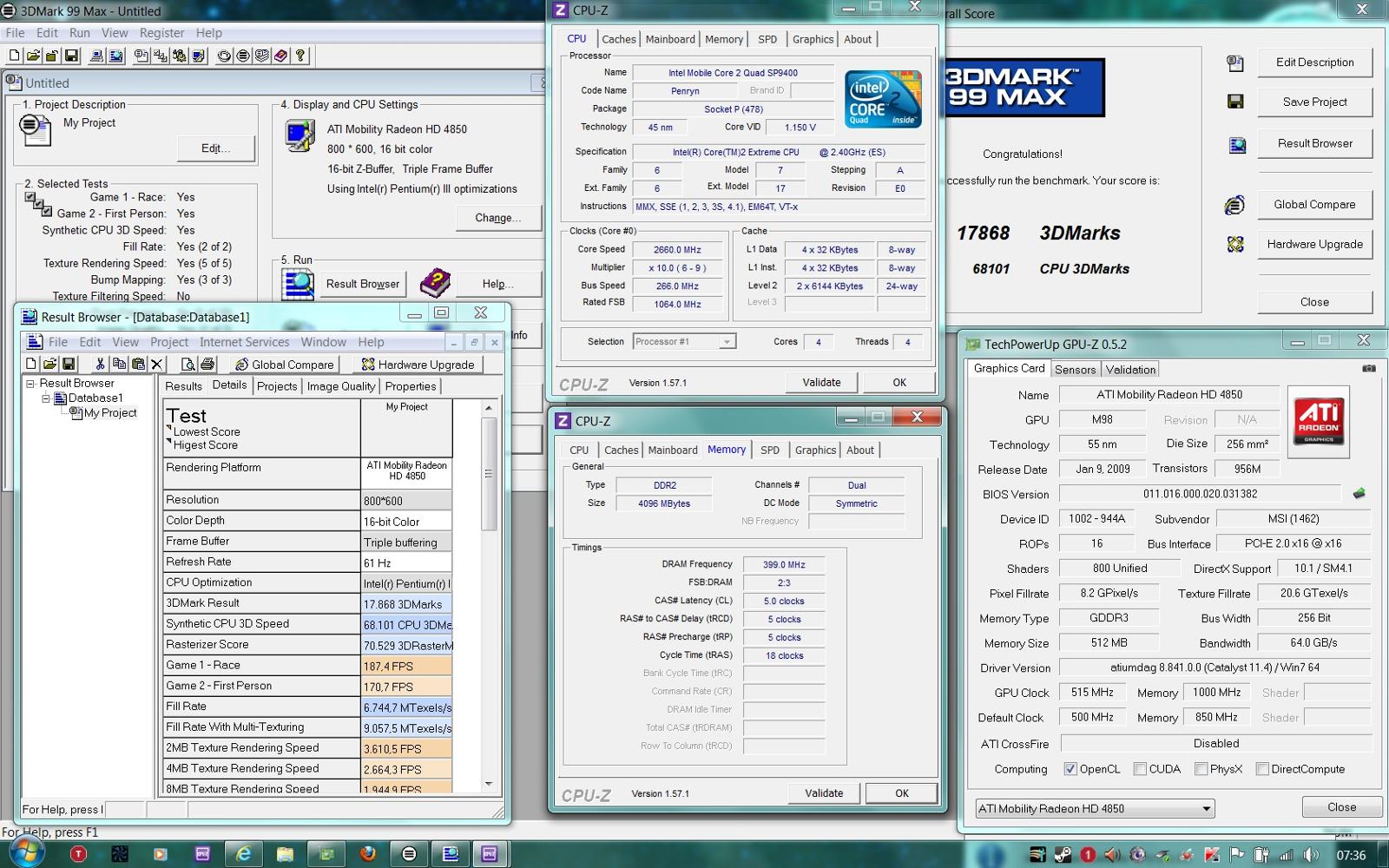This screenshot has height=868, width=1389.
Task: Click the Change... button in display settings
Action: pos(497,218)
